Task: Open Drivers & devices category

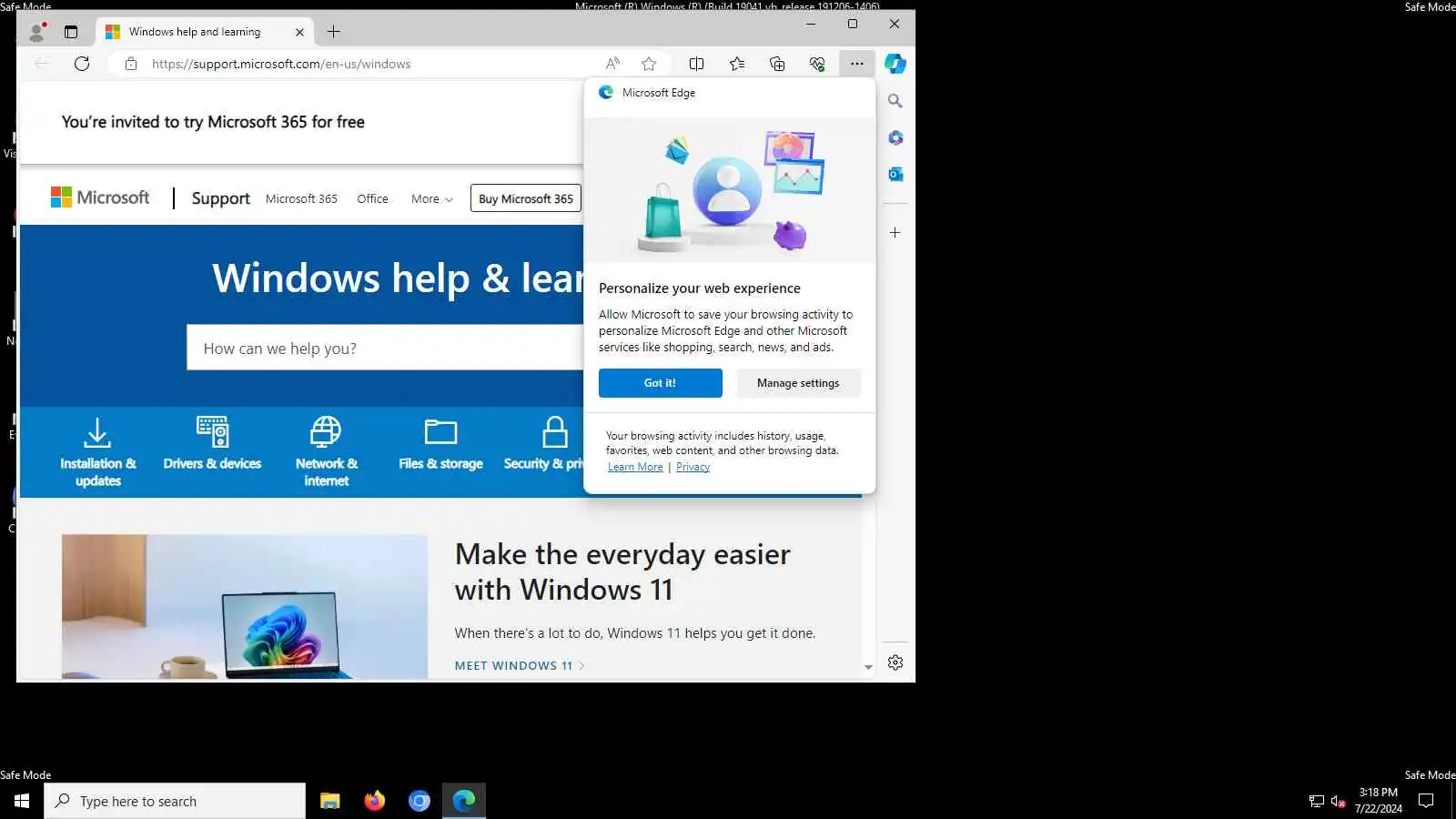Action: (212, 446)
